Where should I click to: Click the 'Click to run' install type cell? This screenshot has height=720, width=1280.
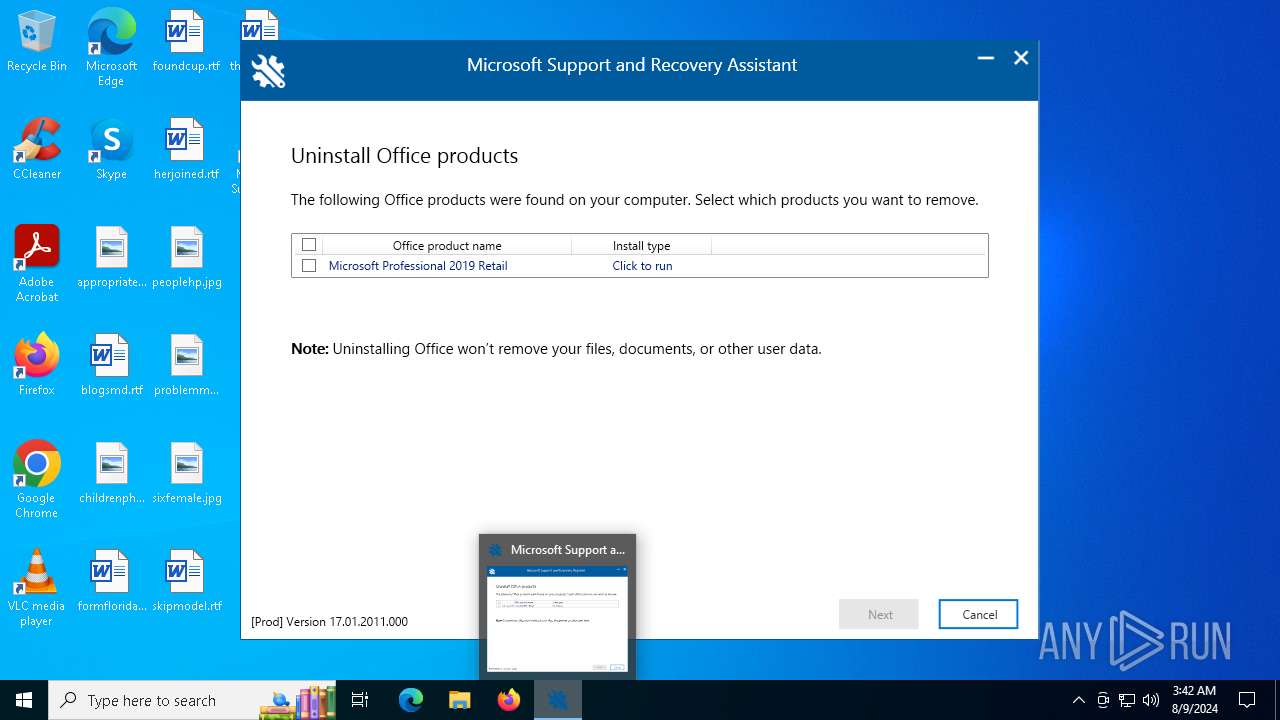[642, 266]
